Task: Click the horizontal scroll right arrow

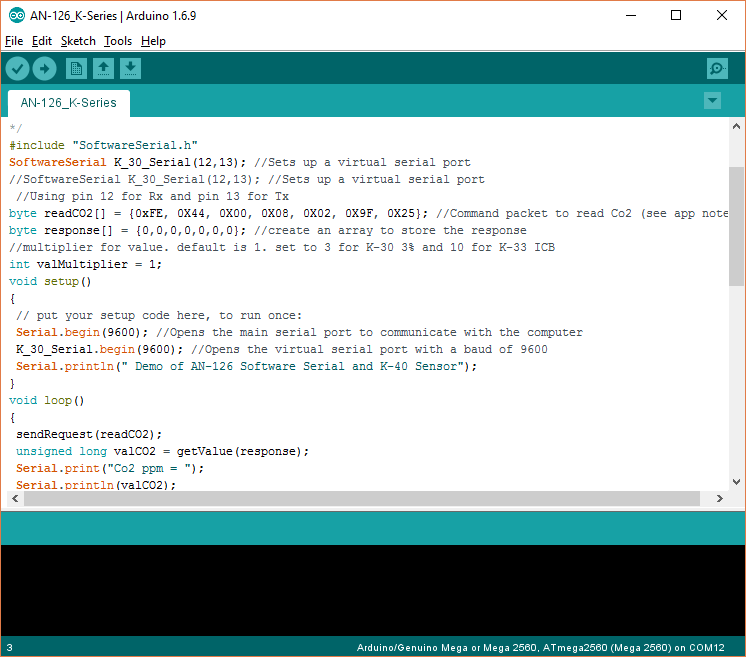Action: (x=719, y=498)
